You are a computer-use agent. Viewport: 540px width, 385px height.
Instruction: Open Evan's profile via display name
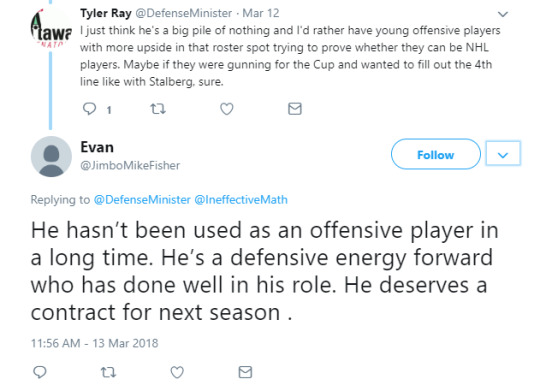tap(97, 147)
